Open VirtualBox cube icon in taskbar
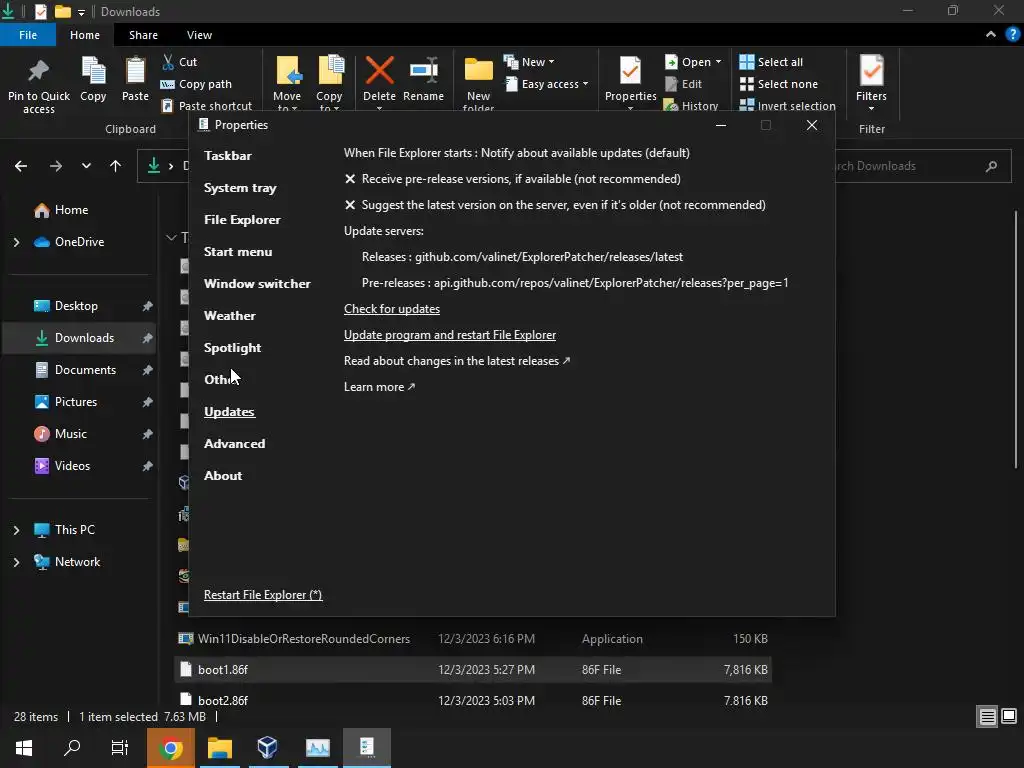Screen dimensions: 1024x768 click(x=268, y=748)
